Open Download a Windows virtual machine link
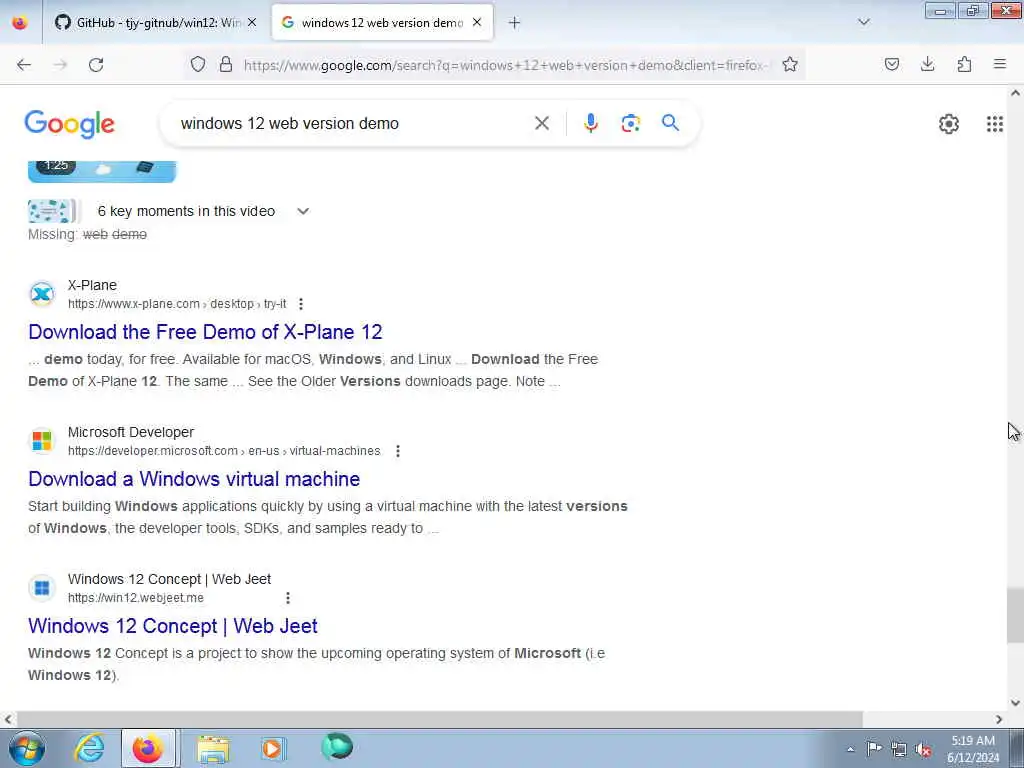This screenshot has height=768, width=1024. 194,479
